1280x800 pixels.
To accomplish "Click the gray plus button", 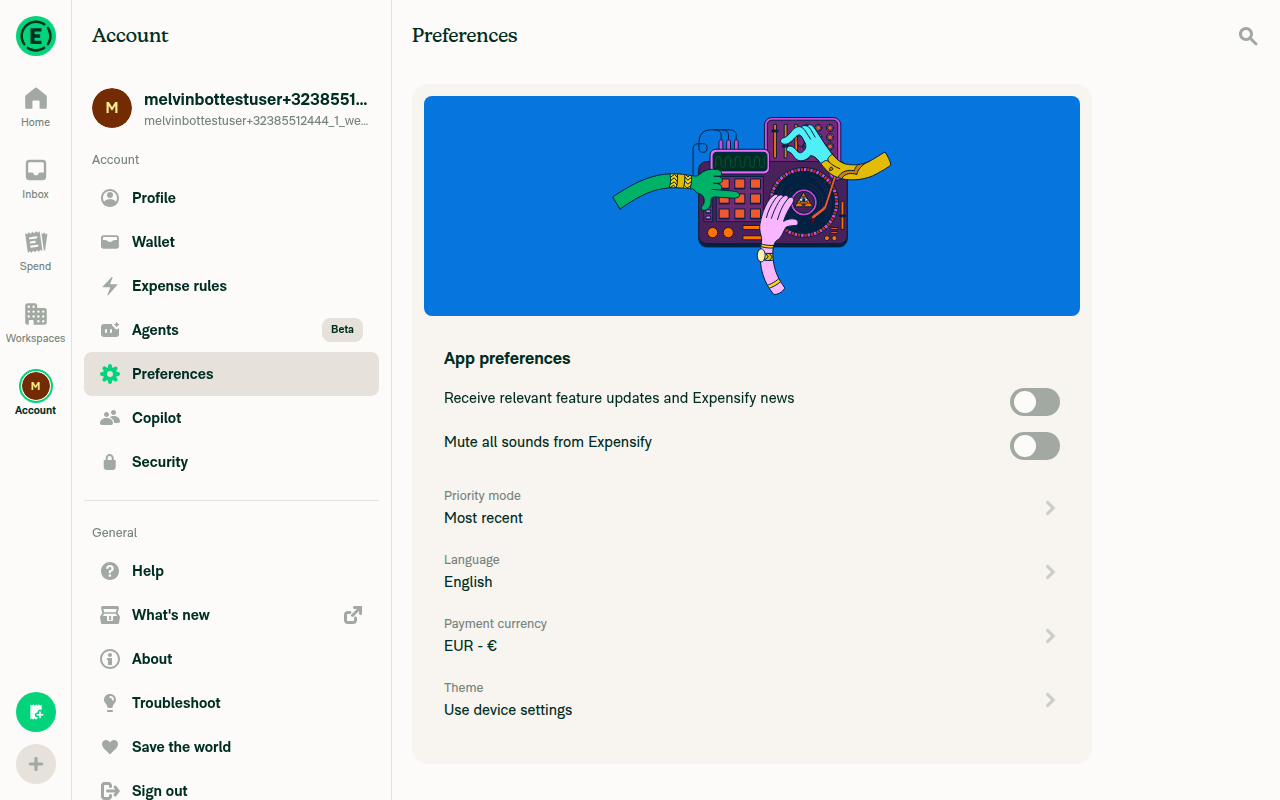I will pyautogui.click(x=36, y=764).
